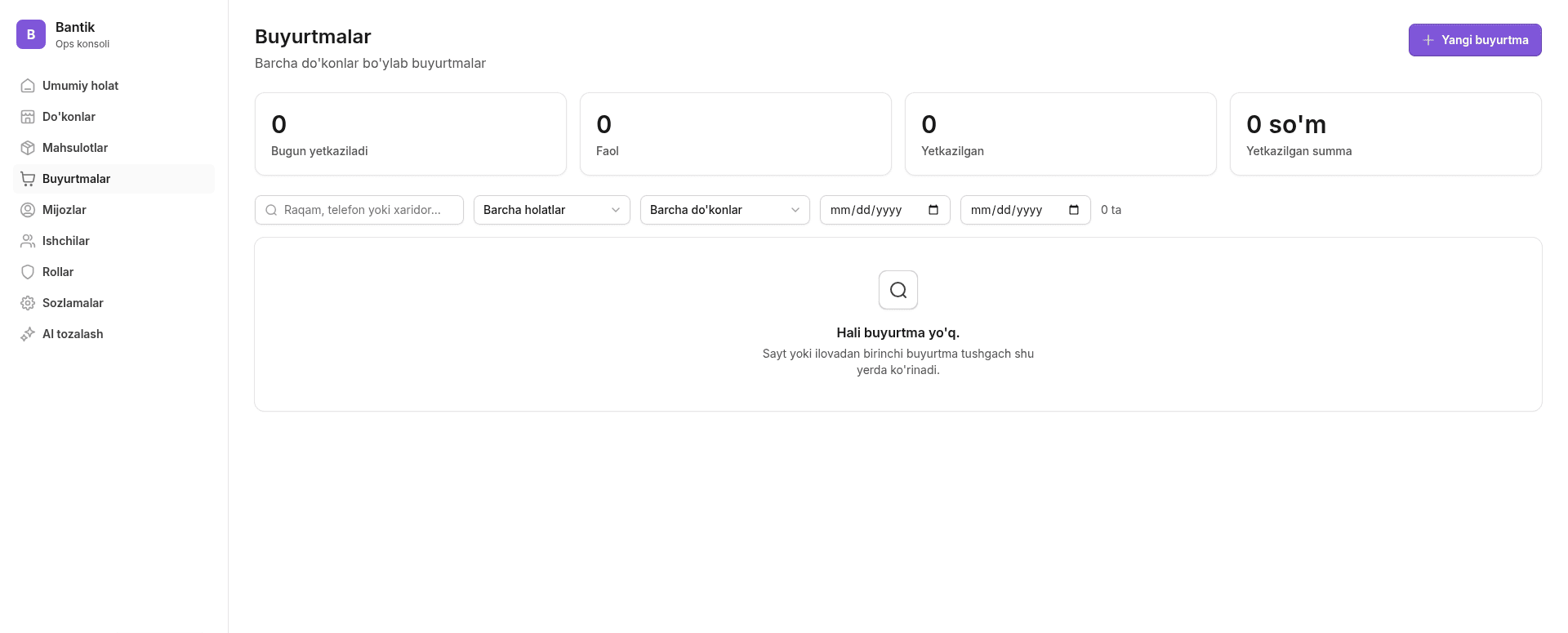Select the Faol stats card
The image size is (1568, 633).
pyautogui.click(x=736, y=134)
